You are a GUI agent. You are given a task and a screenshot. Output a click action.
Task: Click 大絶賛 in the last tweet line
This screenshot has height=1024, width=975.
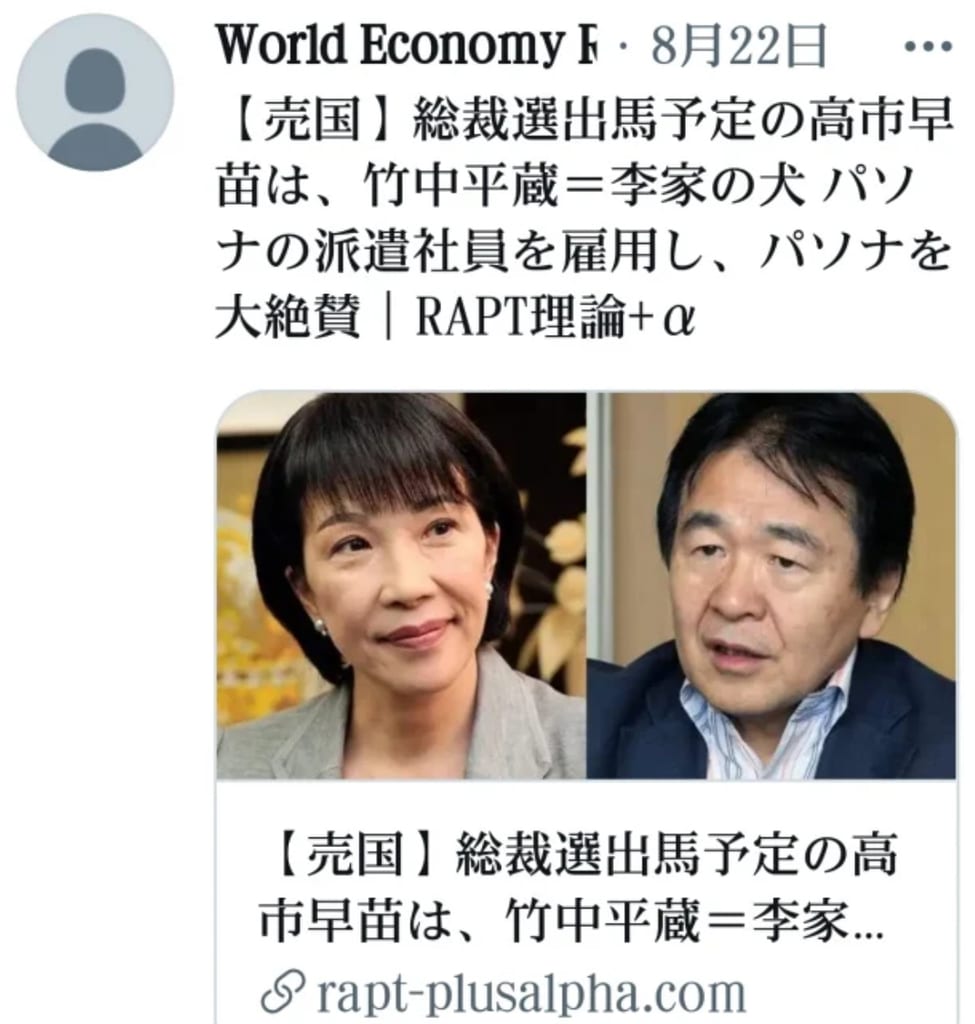pyautogui.click(x=288, y=318)
